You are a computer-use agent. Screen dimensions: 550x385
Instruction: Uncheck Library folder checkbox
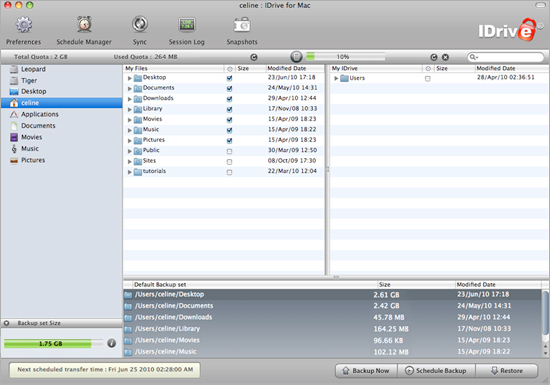229,109
